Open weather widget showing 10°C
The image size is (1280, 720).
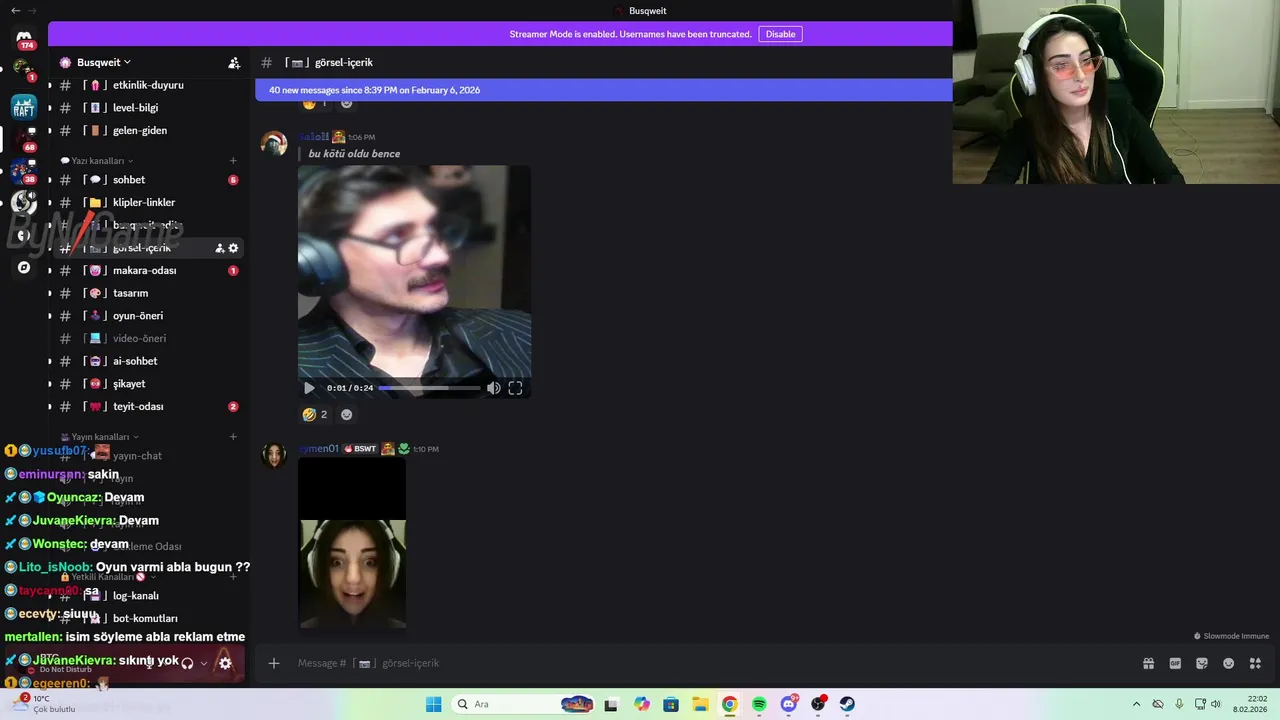(x=42, y=704)
